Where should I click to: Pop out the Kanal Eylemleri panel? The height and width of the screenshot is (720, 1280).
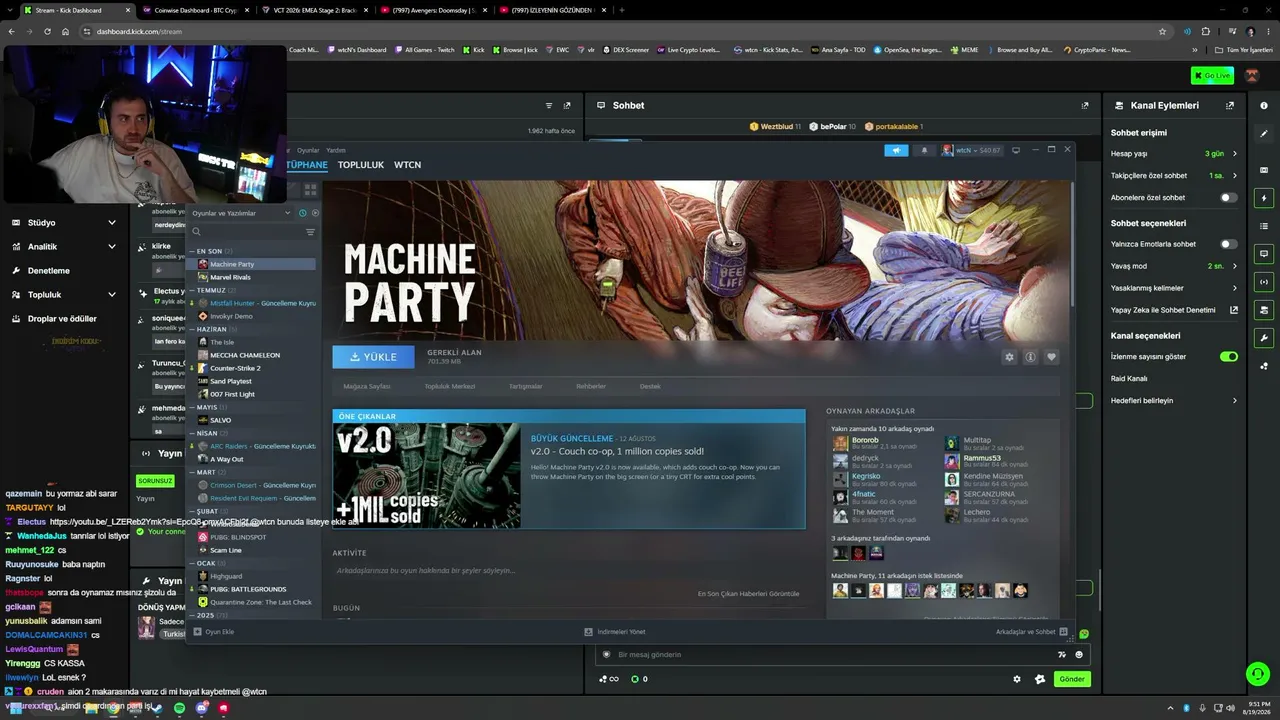tap(1230, 105)
